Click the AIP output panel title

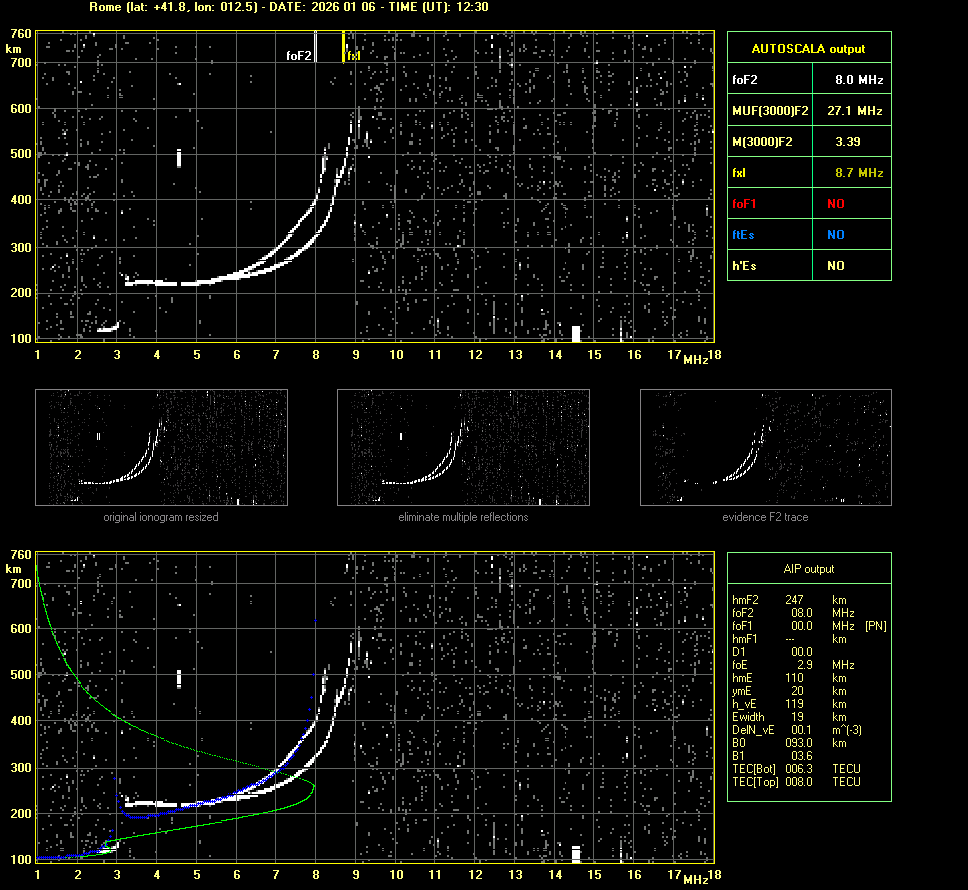click(x=808, y=569)
